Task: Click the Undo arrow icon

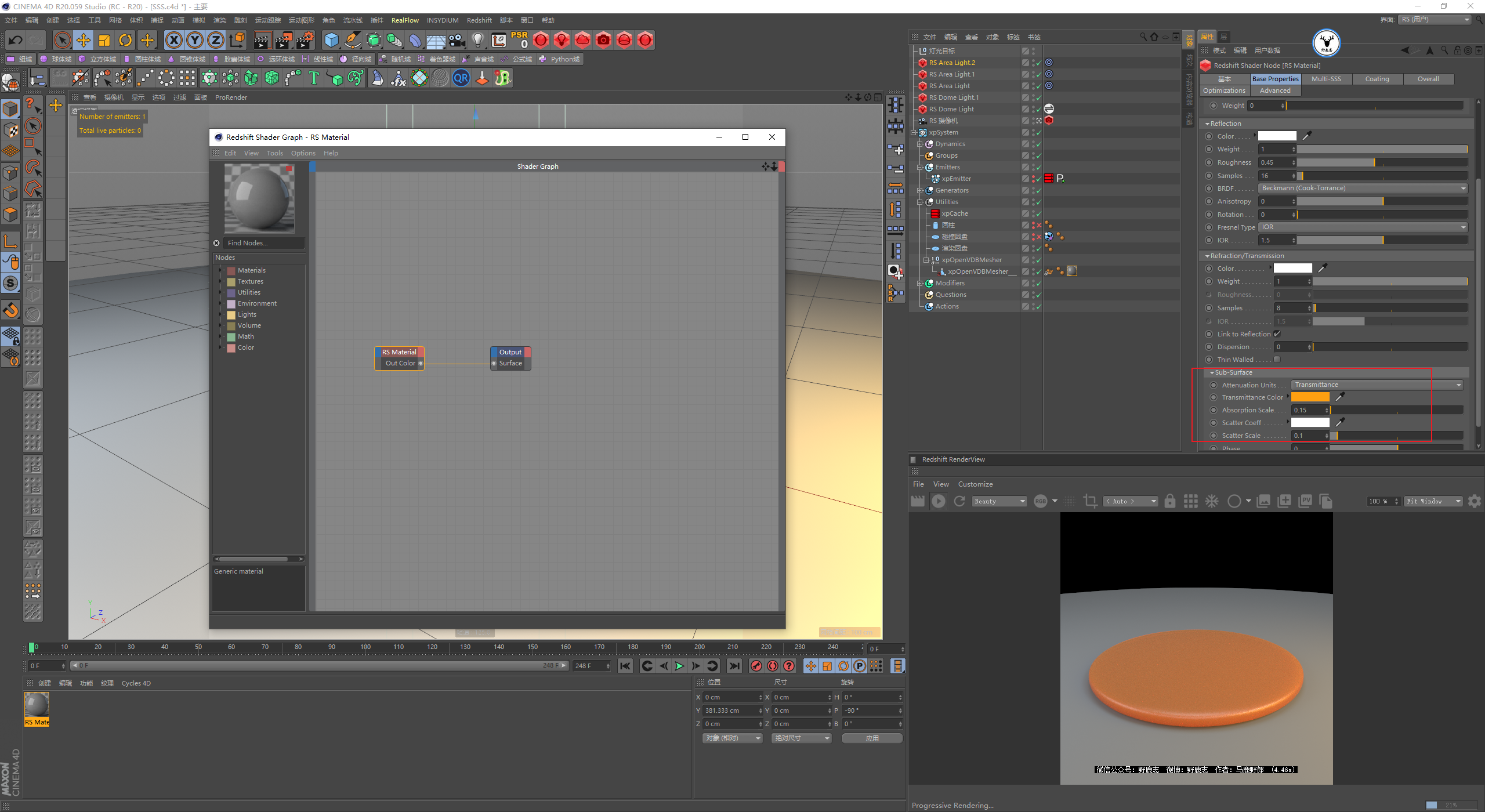Action: point(16,40)
